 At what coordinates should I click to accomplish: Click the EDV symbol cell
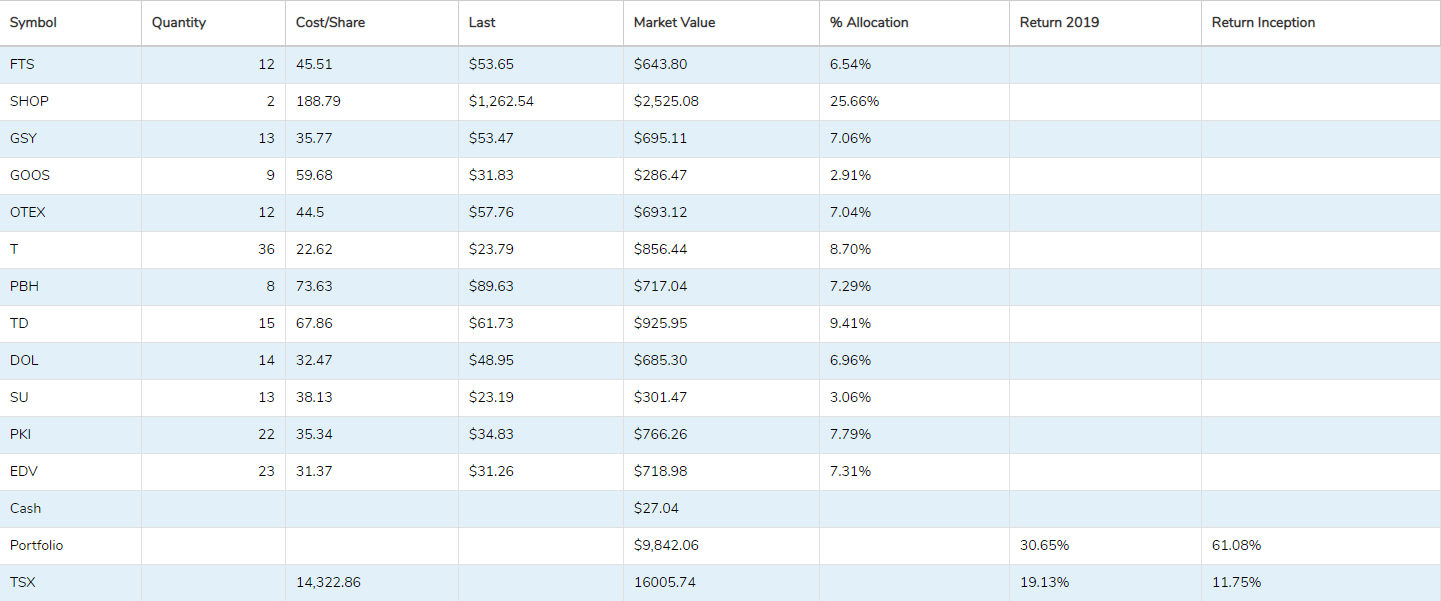tap(24, 471)
